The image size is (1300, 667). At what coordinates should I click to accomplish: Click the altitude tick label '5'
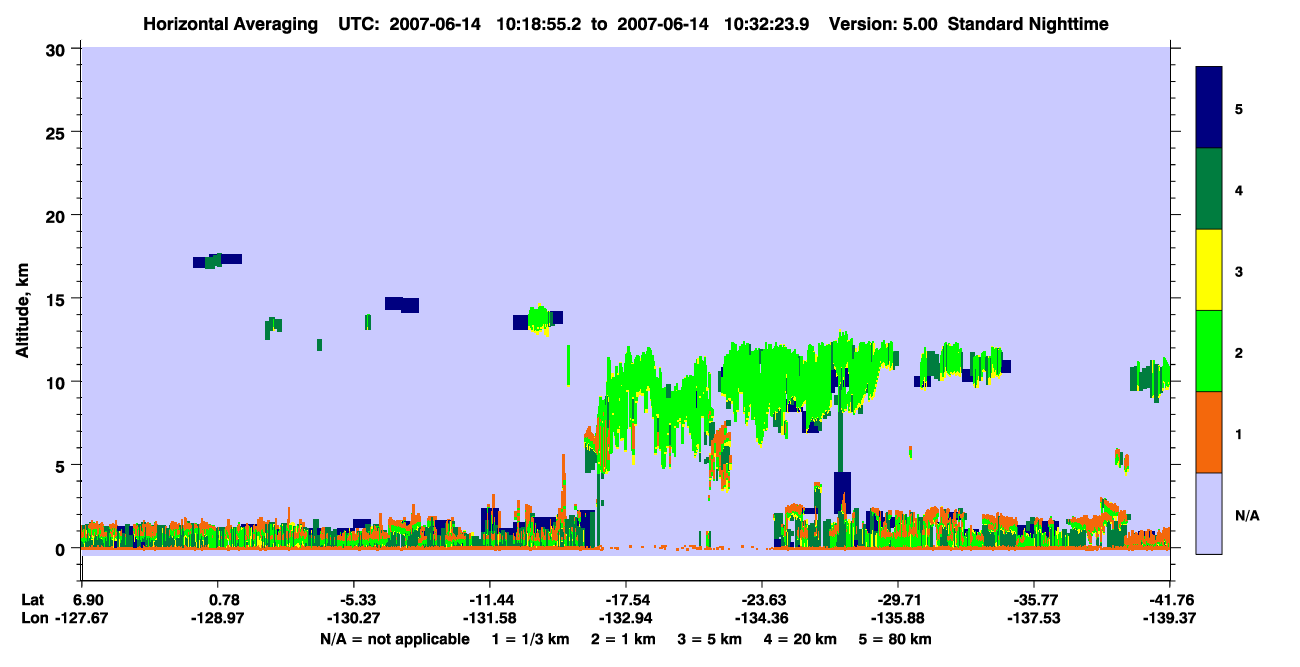click(62, 465)
